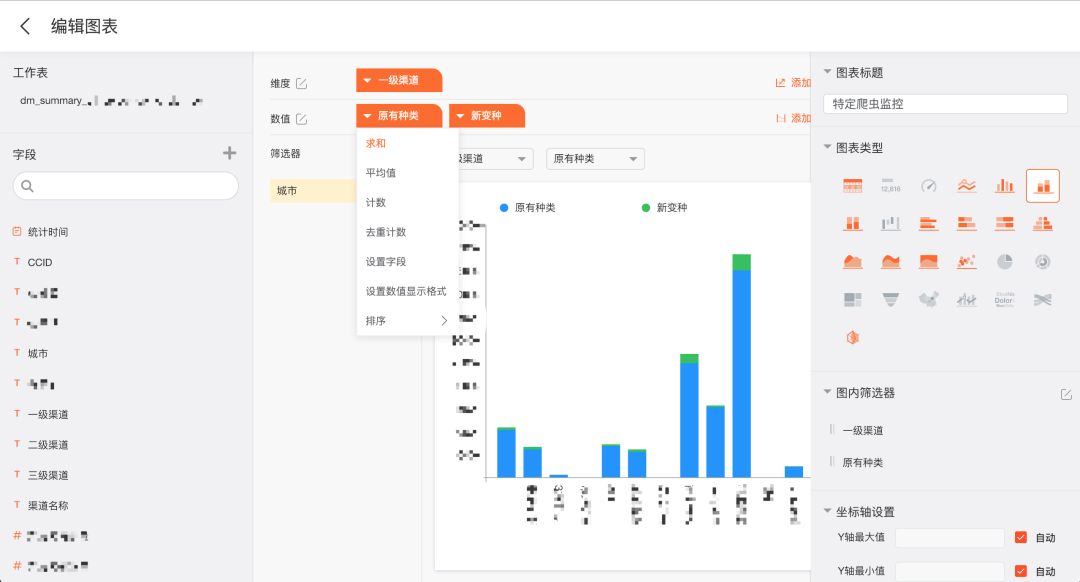Click 添加 on the 数值 row
This screenshot has height=582, width=1080.
point(793,118)
